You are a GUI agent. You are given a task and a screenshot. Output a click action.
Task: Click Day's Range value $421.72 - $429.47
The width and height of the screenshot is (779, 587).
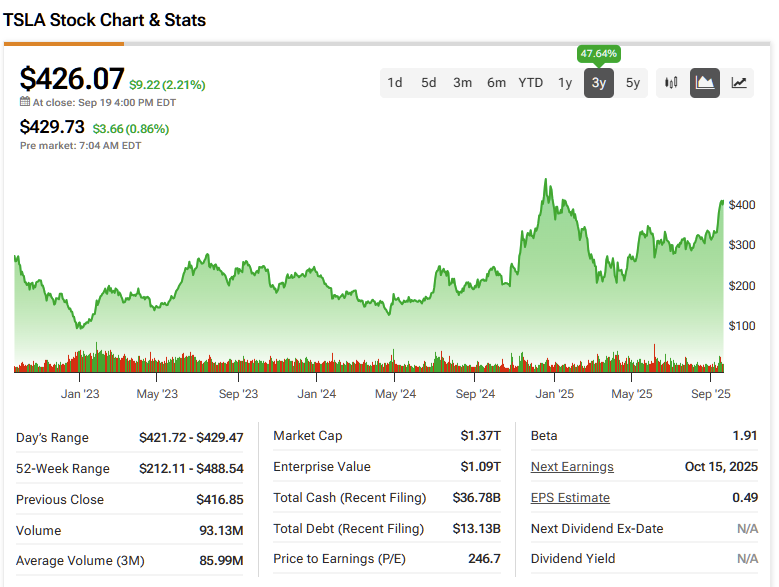pos(191,438)
